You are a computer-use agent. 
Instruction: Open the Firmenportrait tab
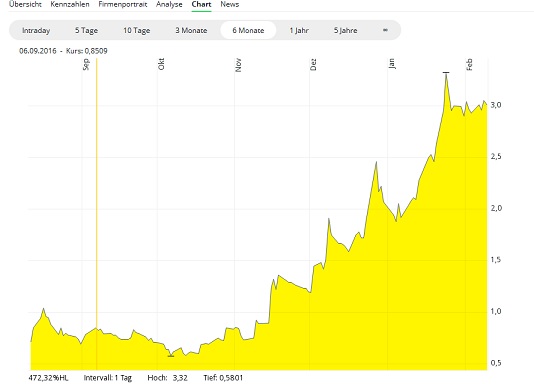[123, 4]
